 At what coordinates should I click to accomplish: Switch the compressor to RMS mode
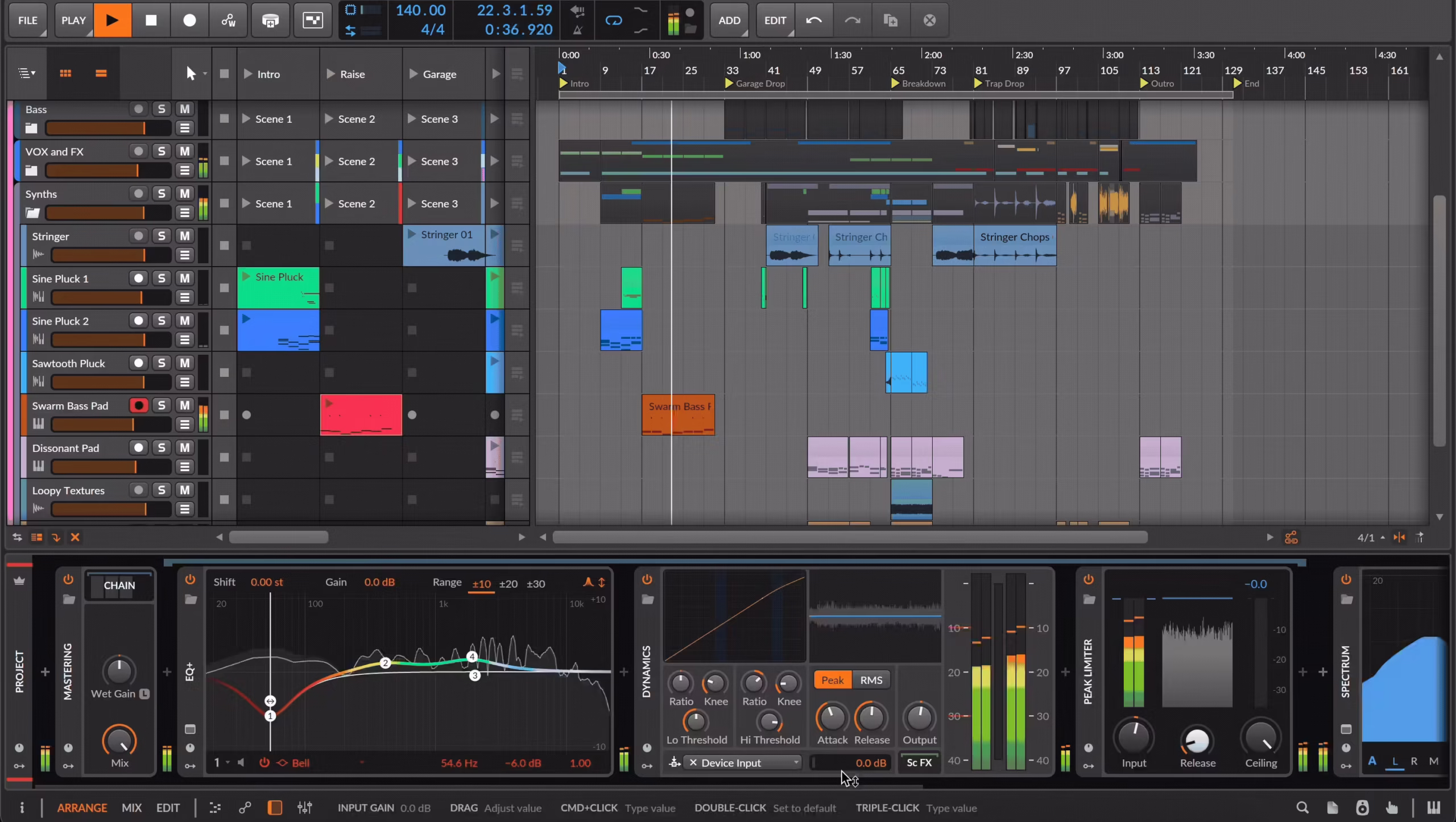871,680
